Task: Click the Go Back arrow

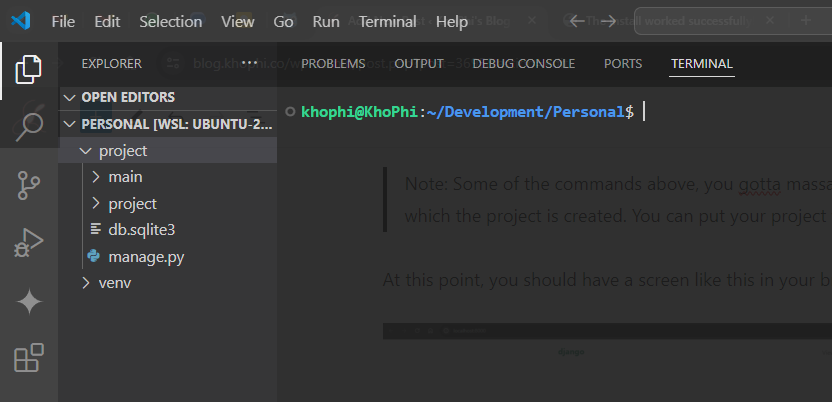Action: coord(577,21)
